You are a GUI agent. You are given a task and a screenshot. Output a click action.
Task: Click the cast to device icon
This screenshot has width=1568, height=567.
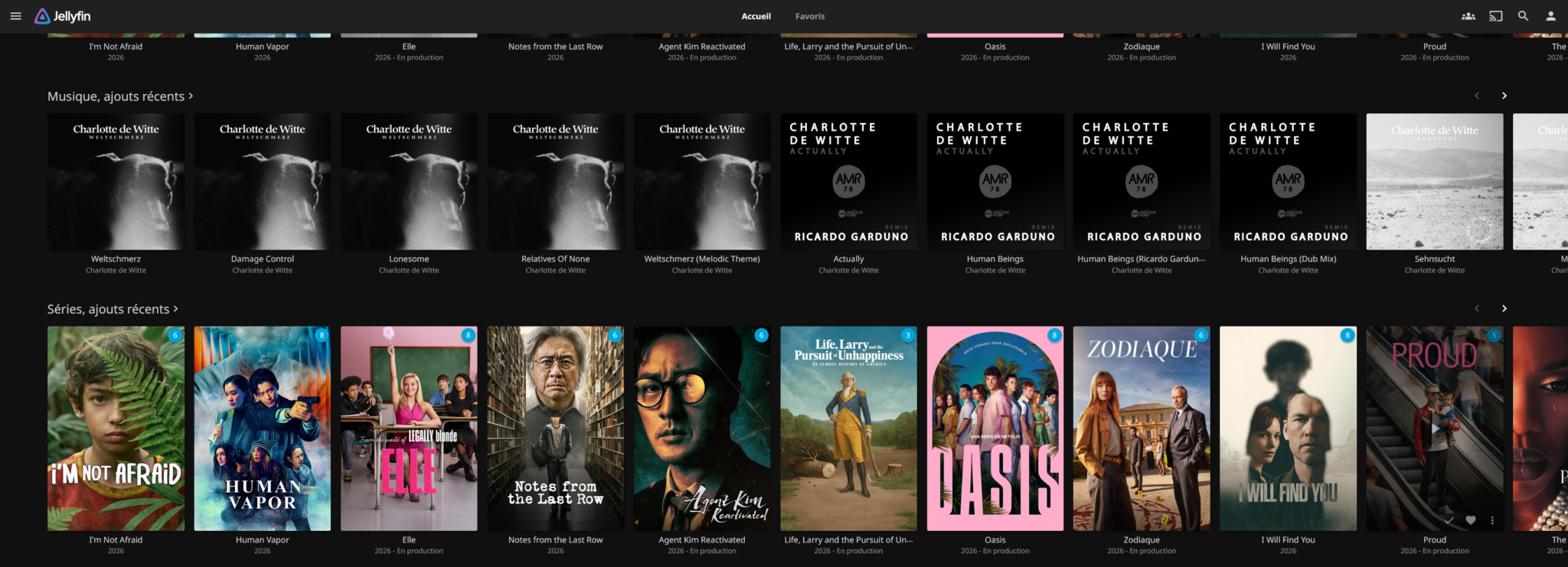pyautogui.click(x=1496, y=16)
